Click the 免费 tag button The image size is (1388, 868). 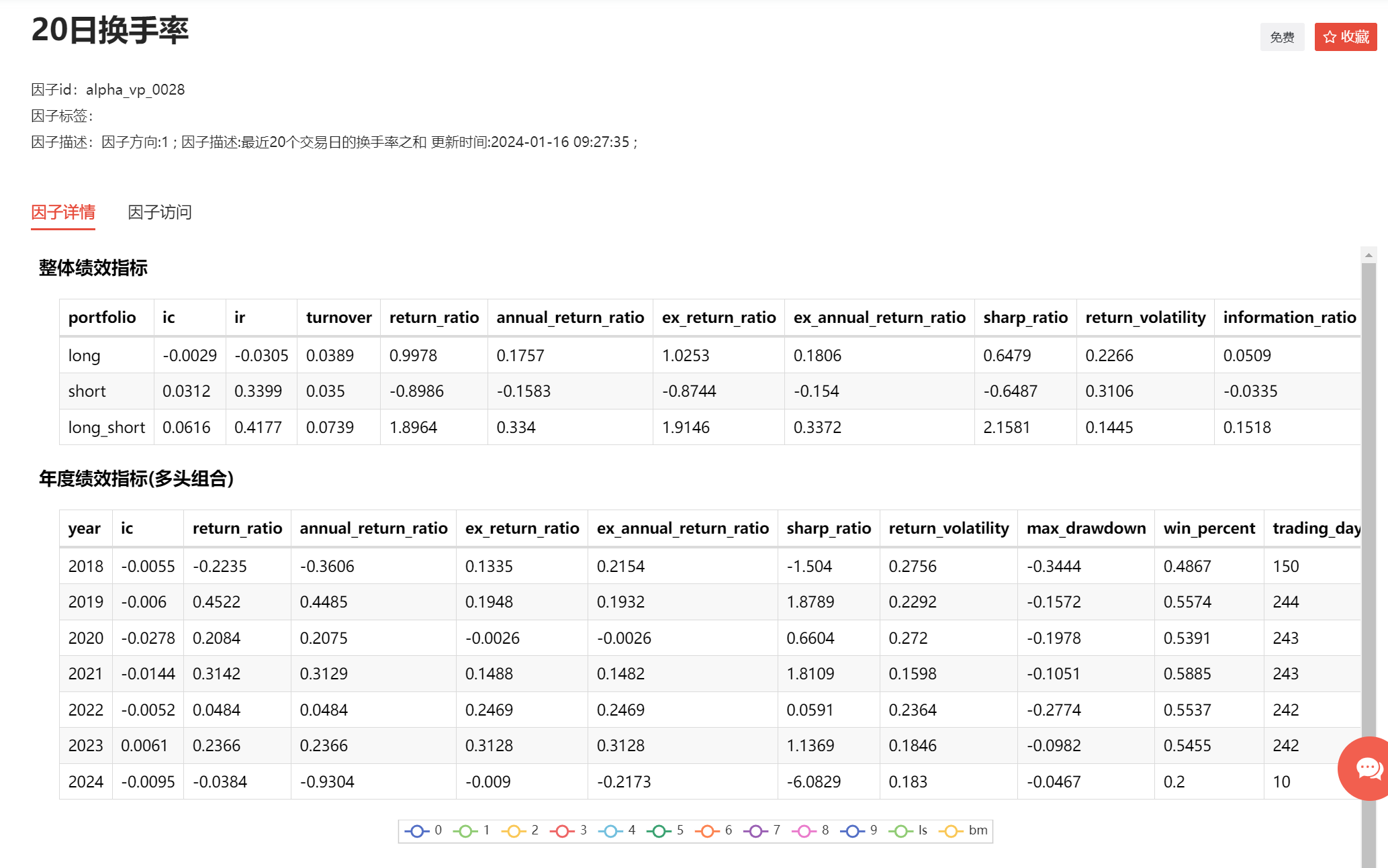click(x=1281, y=37)
